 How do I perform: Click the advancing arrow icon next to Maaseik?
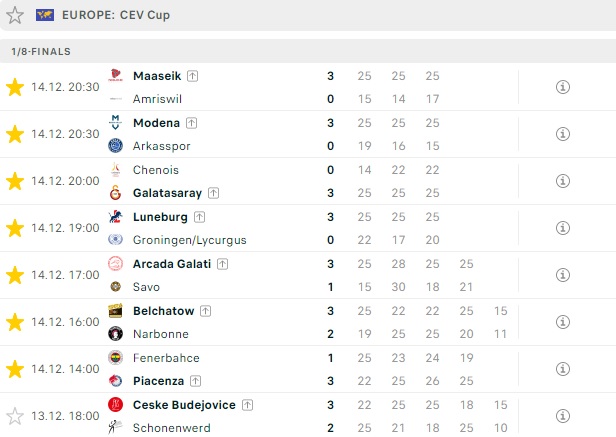(x=192, y=76)
